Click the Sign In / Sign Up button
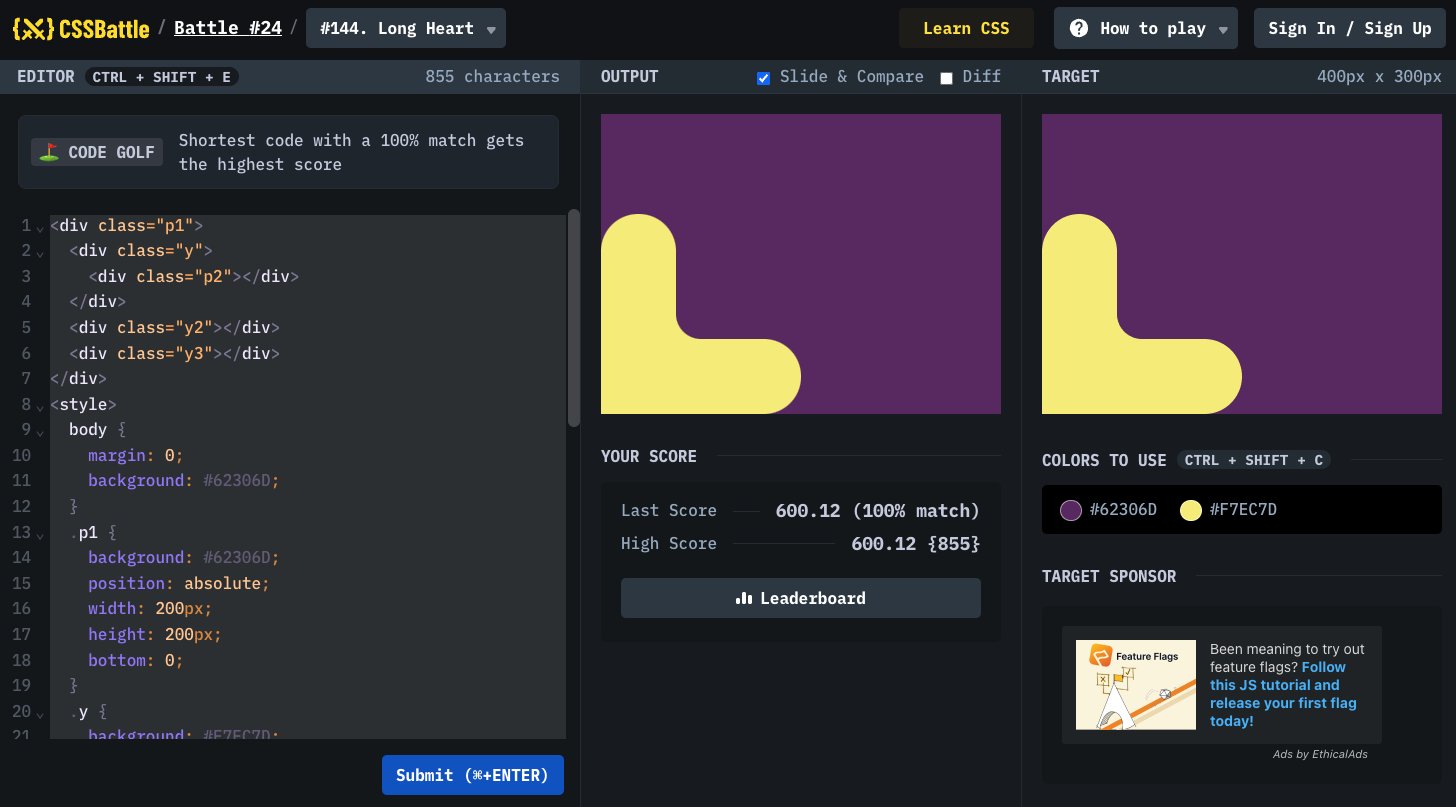This screenshot has width=1456, height=807. click(x=1349, y=28)
